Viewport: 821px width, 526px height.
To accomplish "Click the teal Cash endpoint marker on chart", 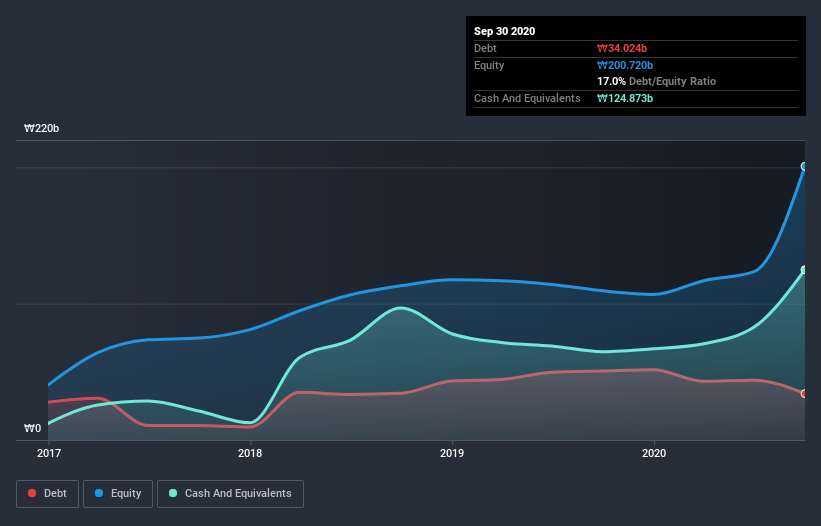I will pyautogui.click(x=805, y=270).
